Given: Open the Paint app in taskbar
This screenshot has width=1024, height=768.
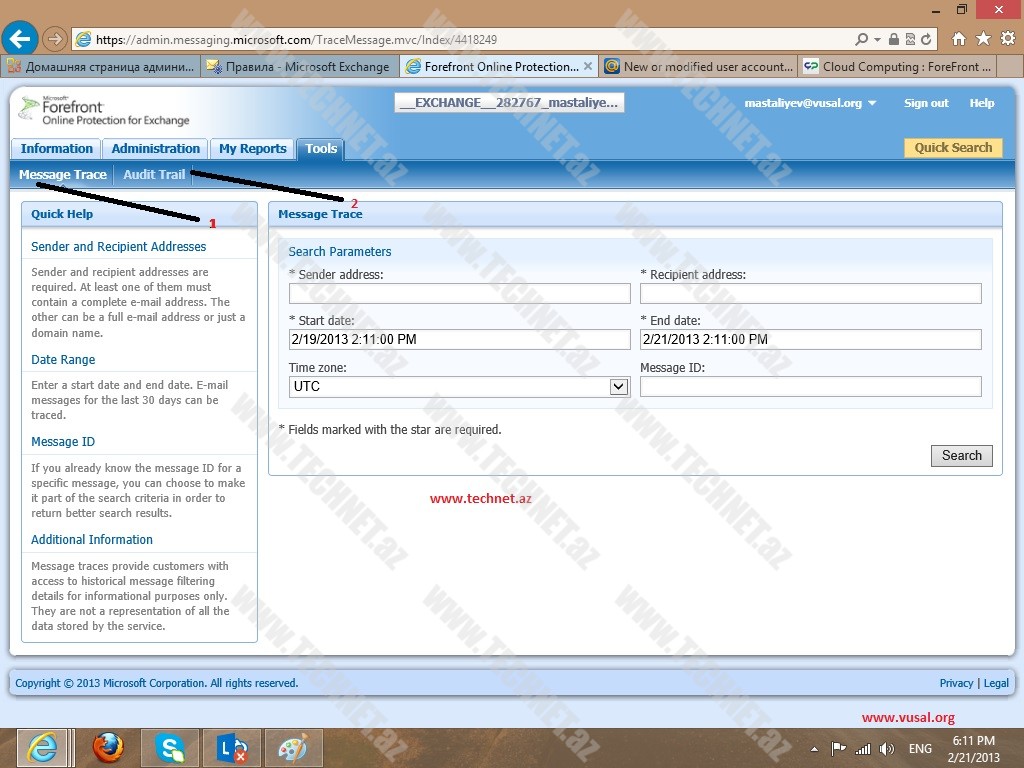Looking at the screenshot, I should tap(293, 748).
